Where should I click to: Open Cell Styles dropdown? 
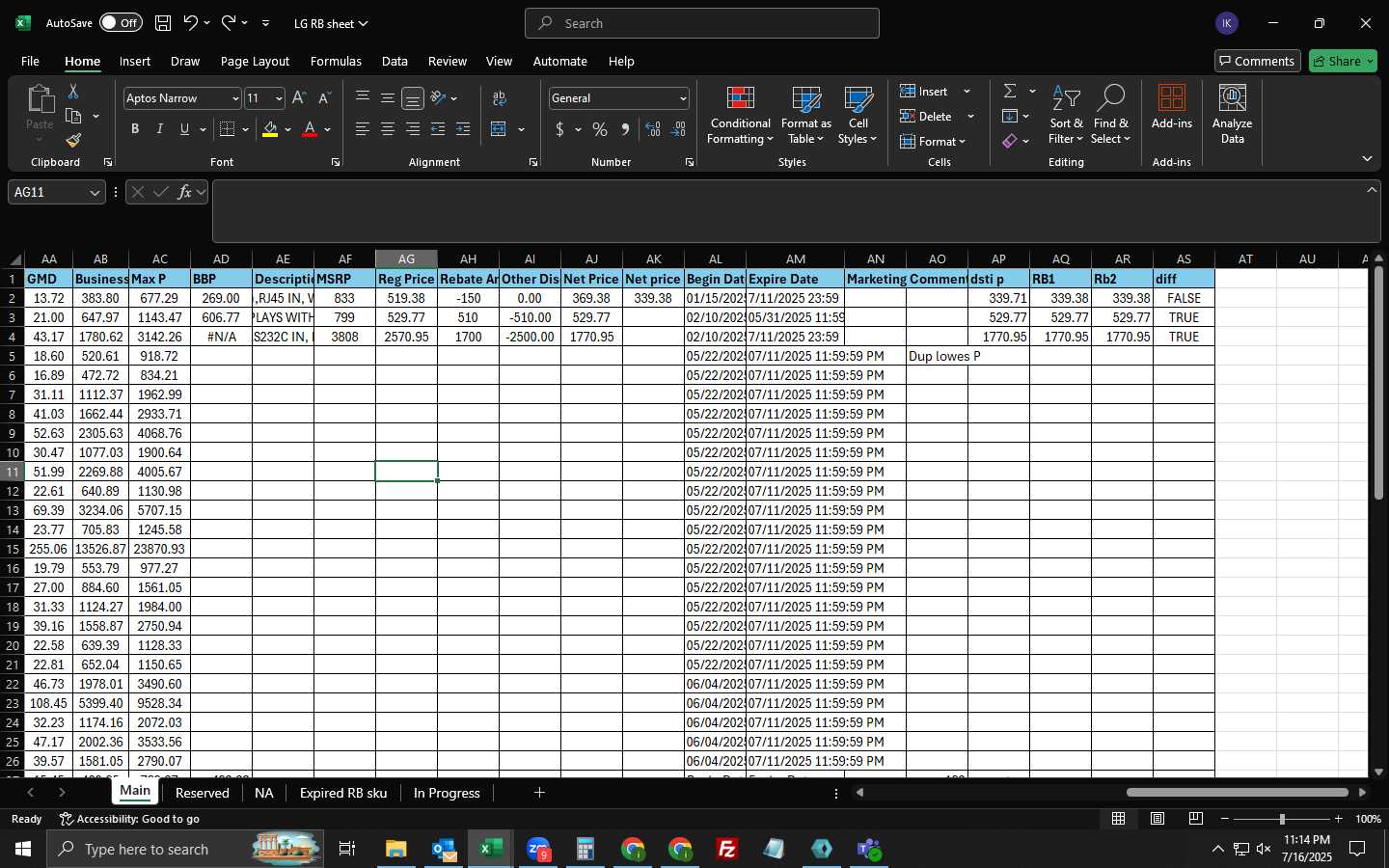(x=858, y=115)
